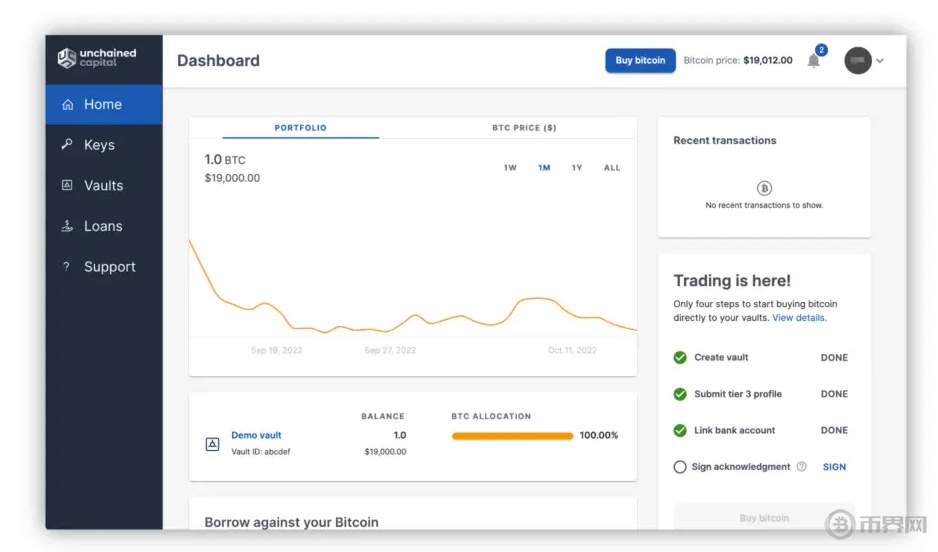
Task: Click the orange BTC allocation bar
Action: (x=512, y=436)
